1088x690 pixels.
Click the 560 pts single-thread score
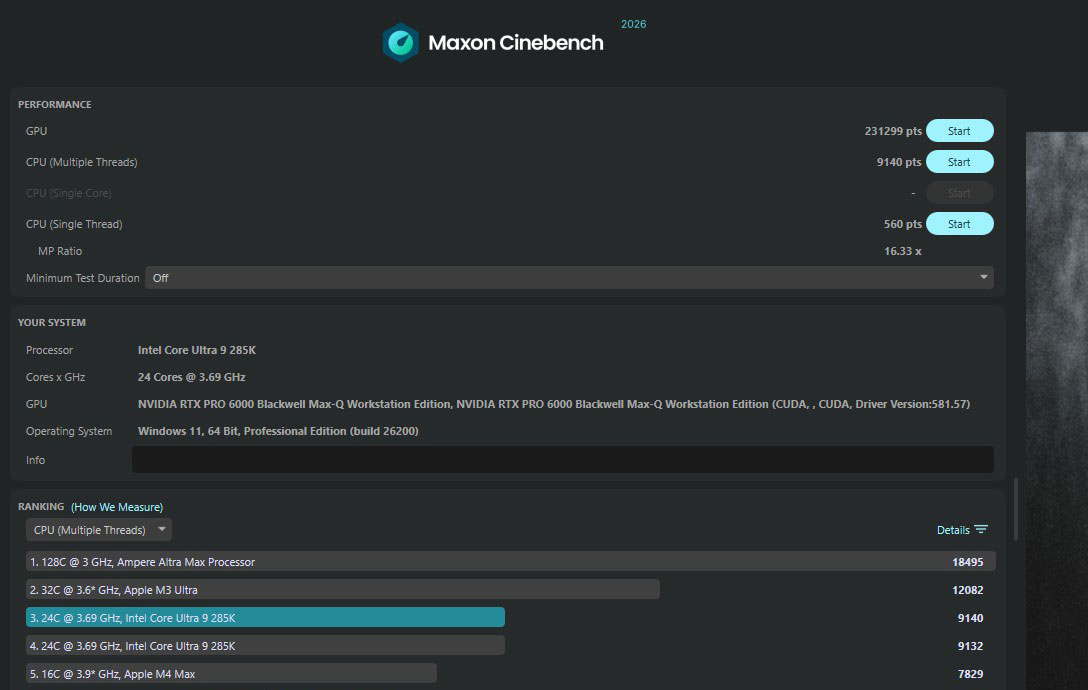pos(902,224)
